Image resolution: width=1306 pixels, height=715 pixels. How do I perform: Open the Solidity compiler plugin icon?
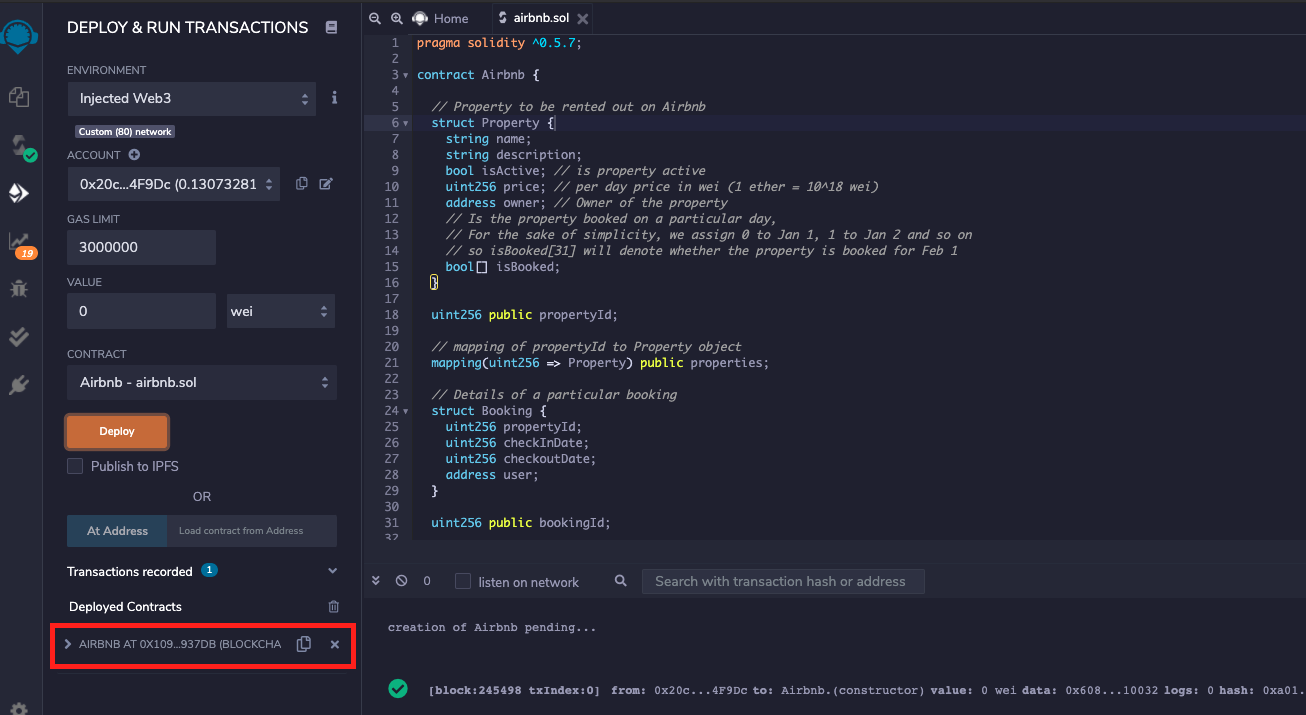pyautogui.click(x=20, y=146)
